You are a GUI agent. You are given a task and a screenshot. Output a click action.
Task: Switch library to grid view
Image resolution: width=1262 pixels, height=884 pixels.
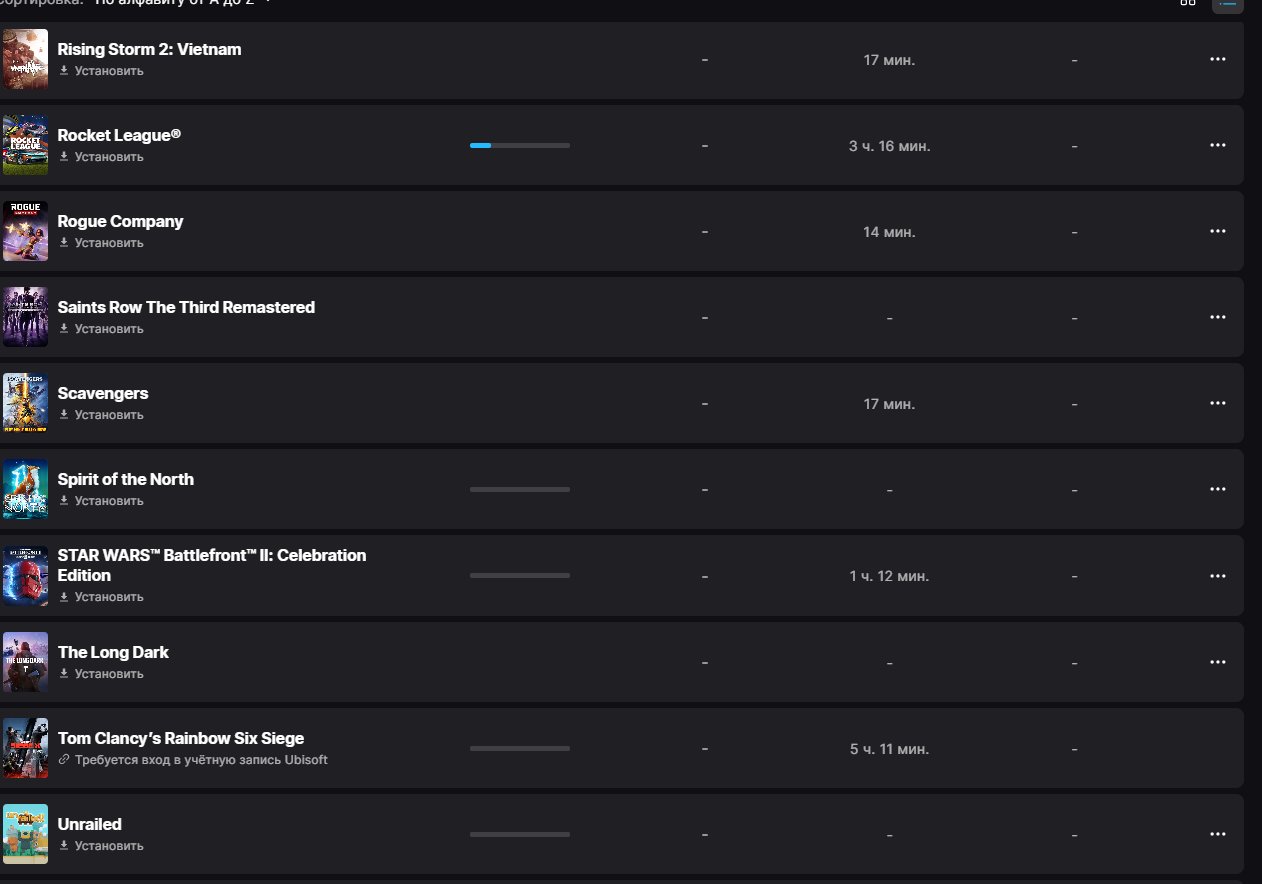pos(1188,3)
